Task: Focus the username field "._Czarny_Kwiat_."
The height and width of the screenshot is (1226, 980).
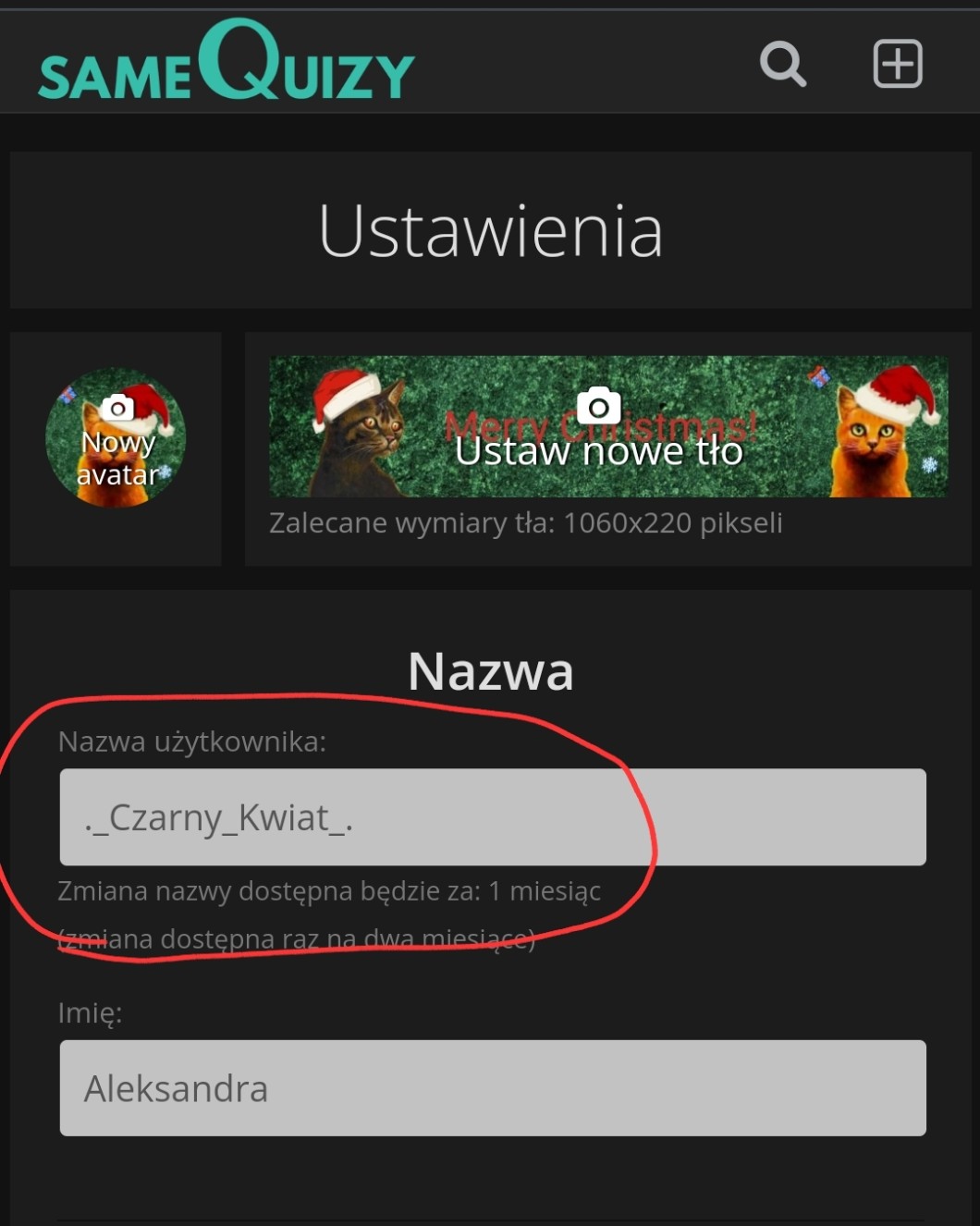Action: 493,817
